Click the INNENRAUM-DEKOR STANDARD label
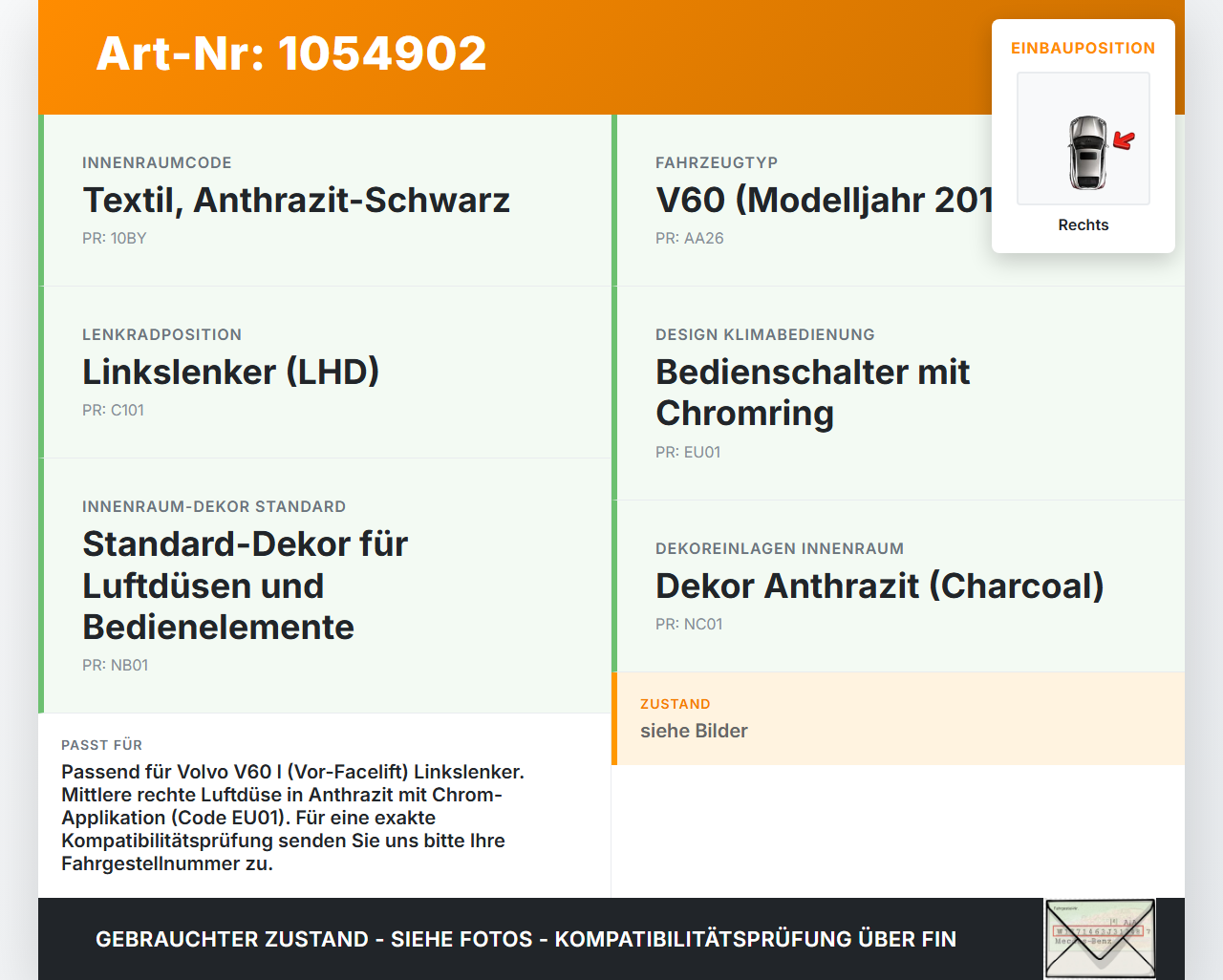The height and width of the screenshot is (980, 1223). pyautogui.click(x=214, y=506)
